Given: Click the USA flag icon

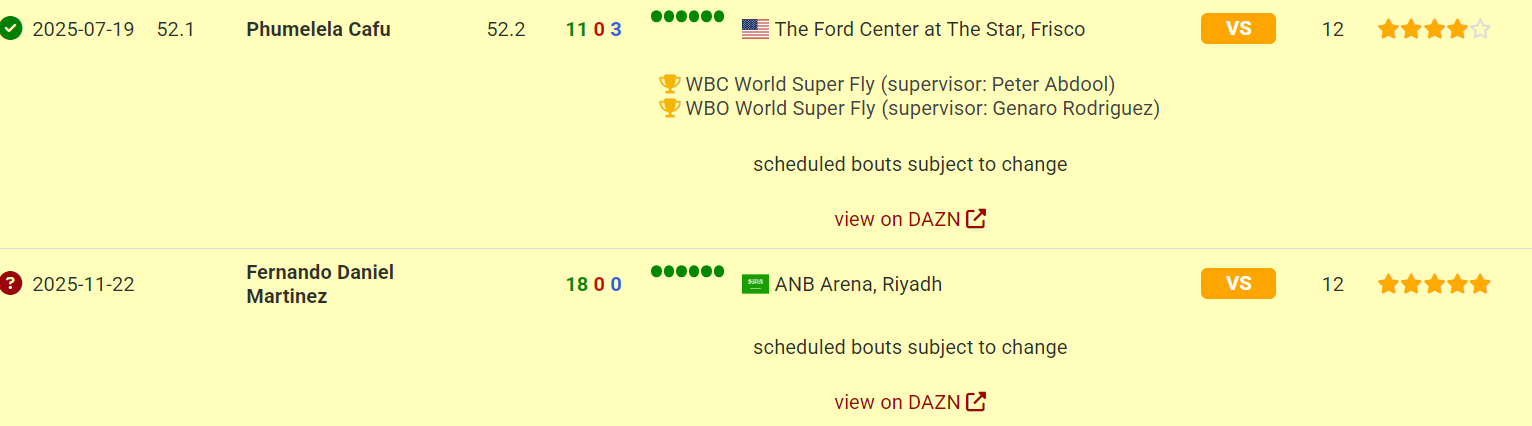Looking at the screenshot, I should click(755, 30).
